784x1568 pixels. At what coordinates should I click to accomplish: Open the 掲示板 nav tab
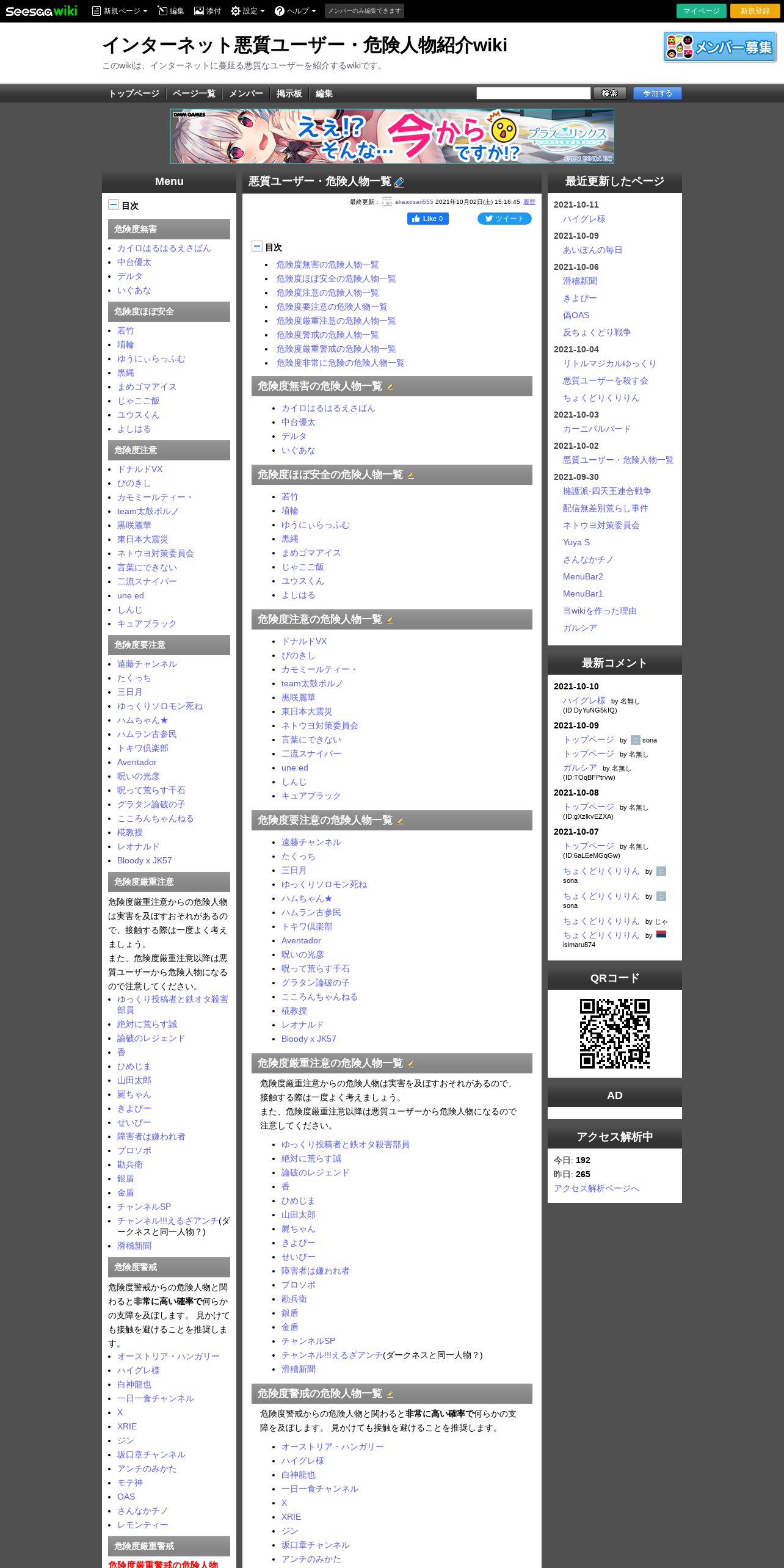(289, 93)
